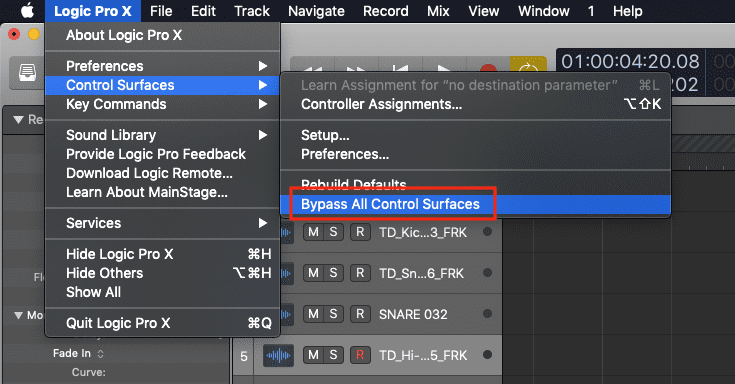
Task: Click the Library inbox icon in toolbar
Action: point(27,73)
